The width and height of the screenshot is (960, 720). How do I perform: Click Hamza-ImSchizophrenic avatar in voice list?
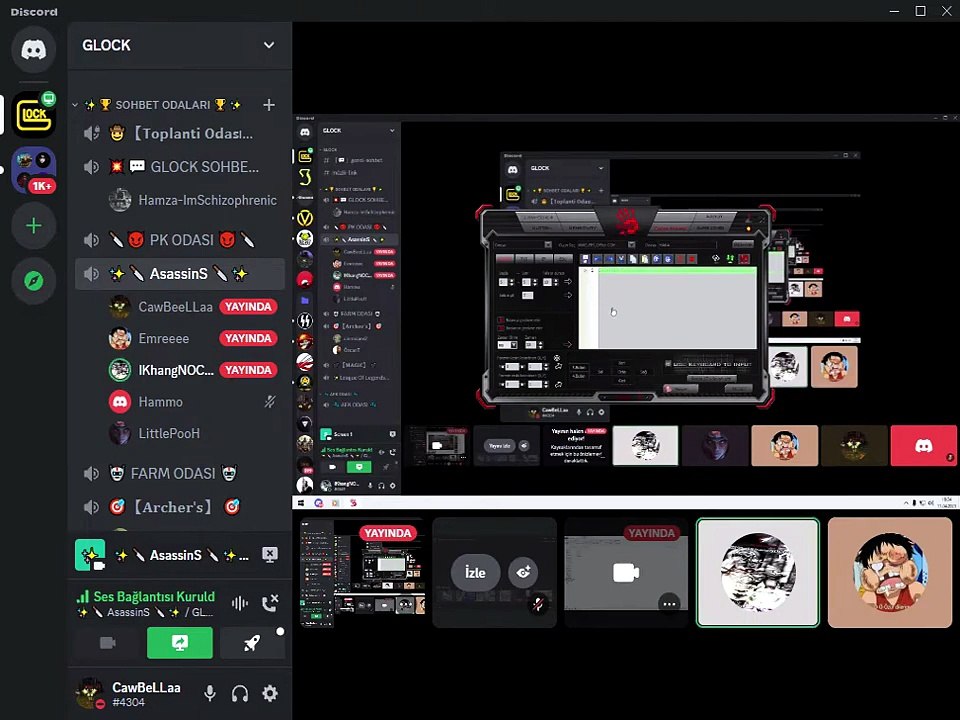[120, 200]
